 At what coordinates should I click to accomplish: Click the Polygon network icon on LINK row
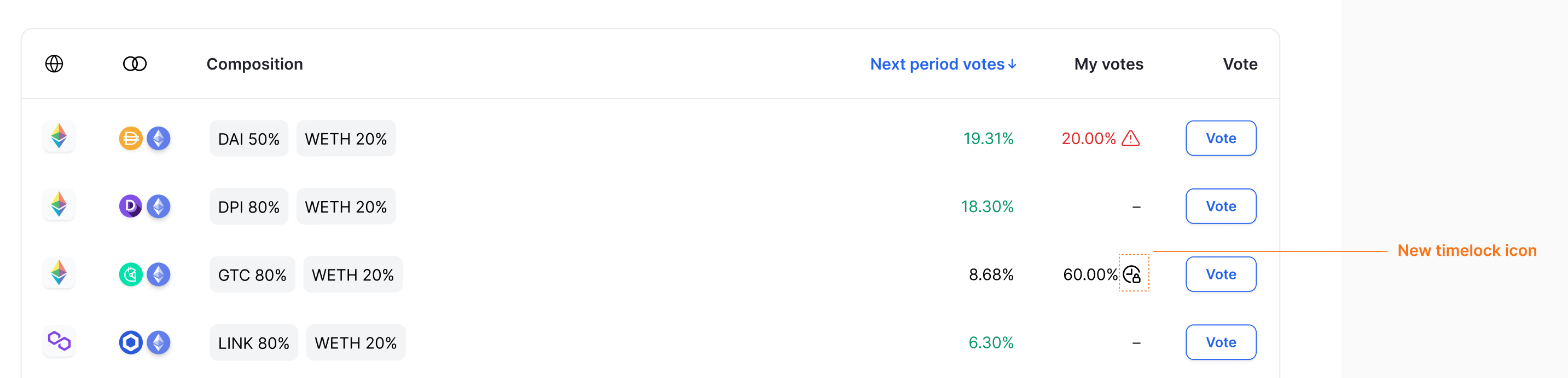click(59, 342)
